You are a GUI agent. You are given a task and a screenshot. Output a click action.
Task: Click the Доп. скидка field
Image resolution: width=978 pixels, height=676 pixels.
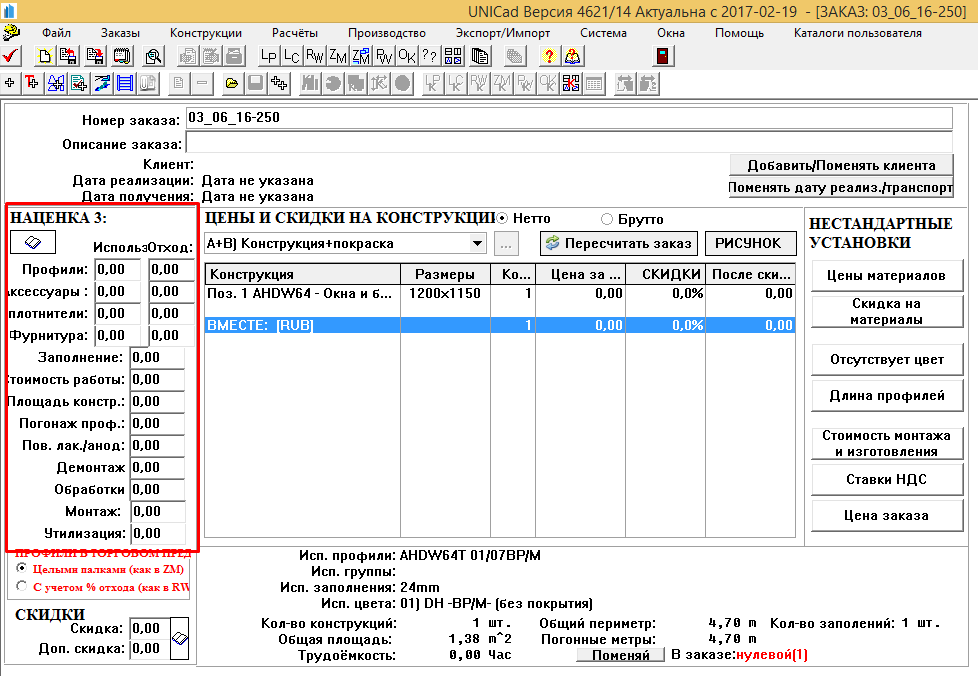150,649
